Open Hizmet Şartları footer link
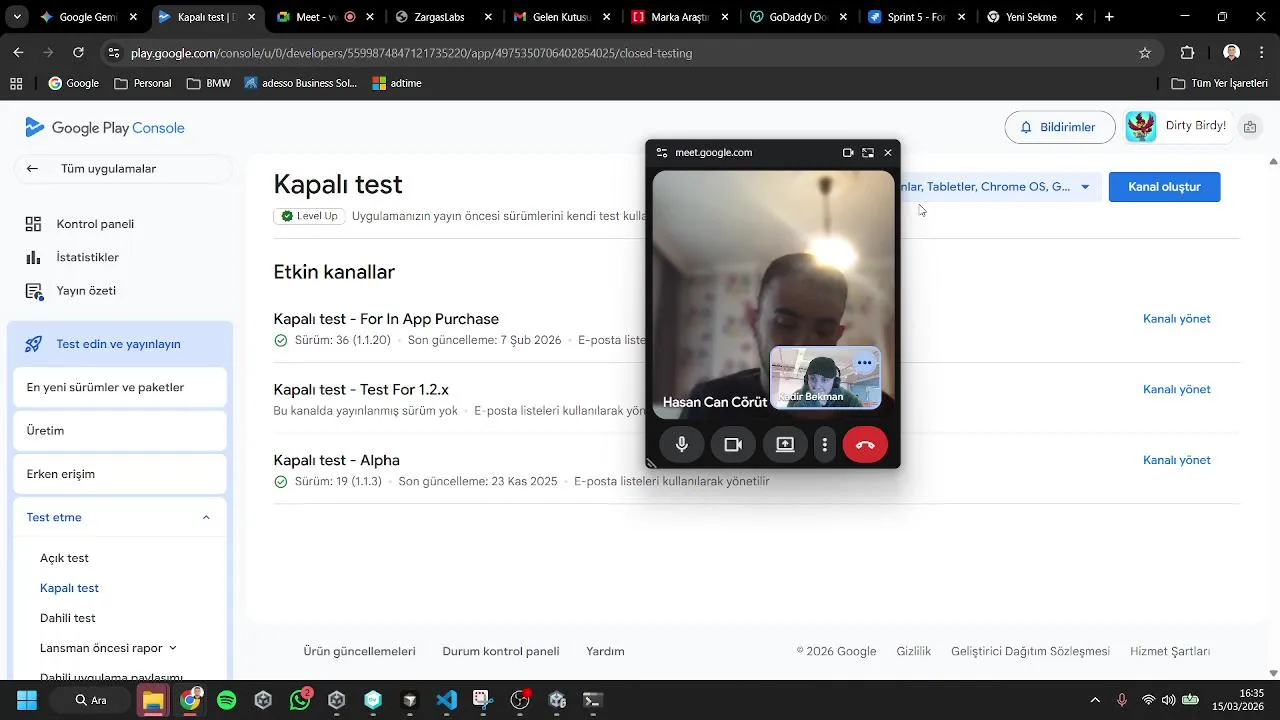The width and height of the screenshot is (1280, 720). (x=1170, y=651)
